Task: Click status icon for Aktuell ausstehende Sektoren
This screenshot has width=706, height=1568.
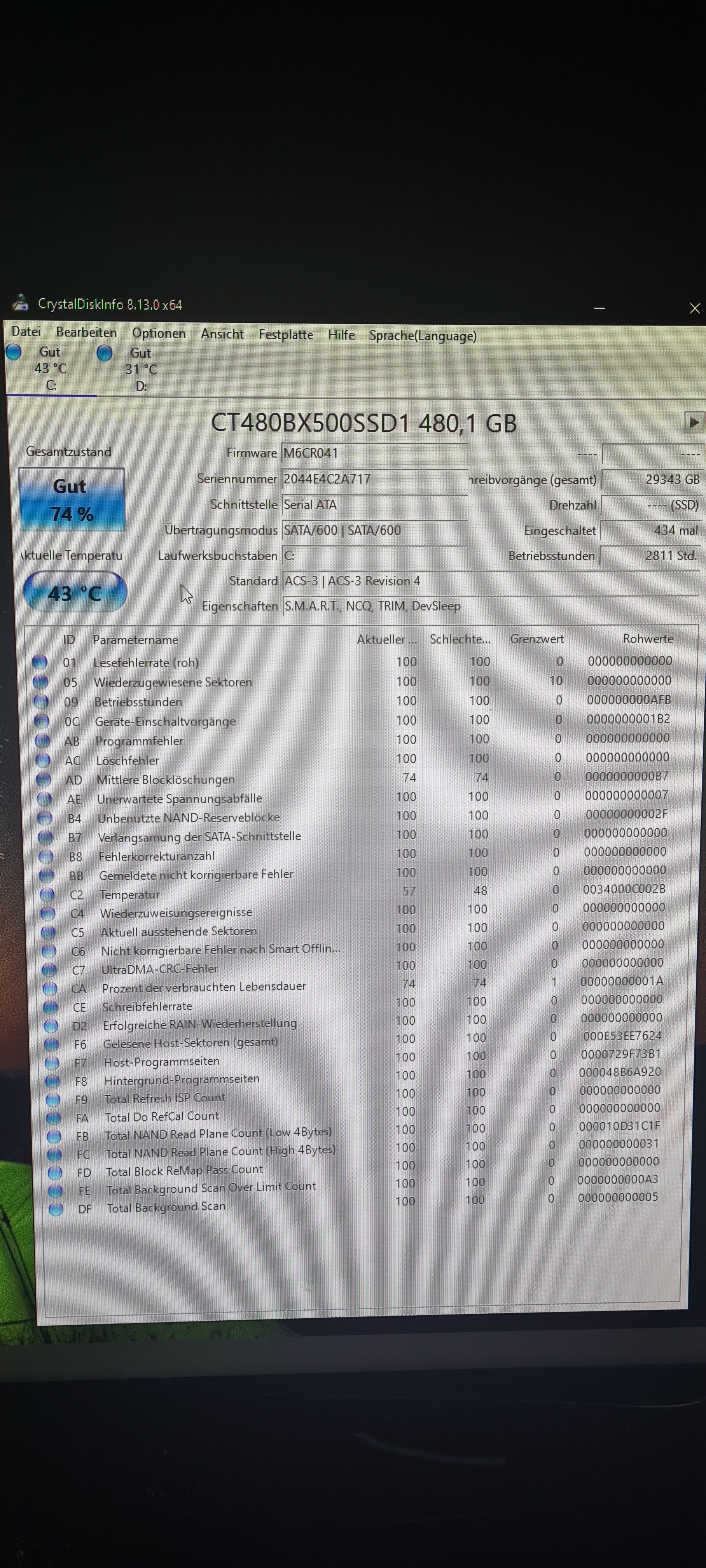Action: [48, 933]
